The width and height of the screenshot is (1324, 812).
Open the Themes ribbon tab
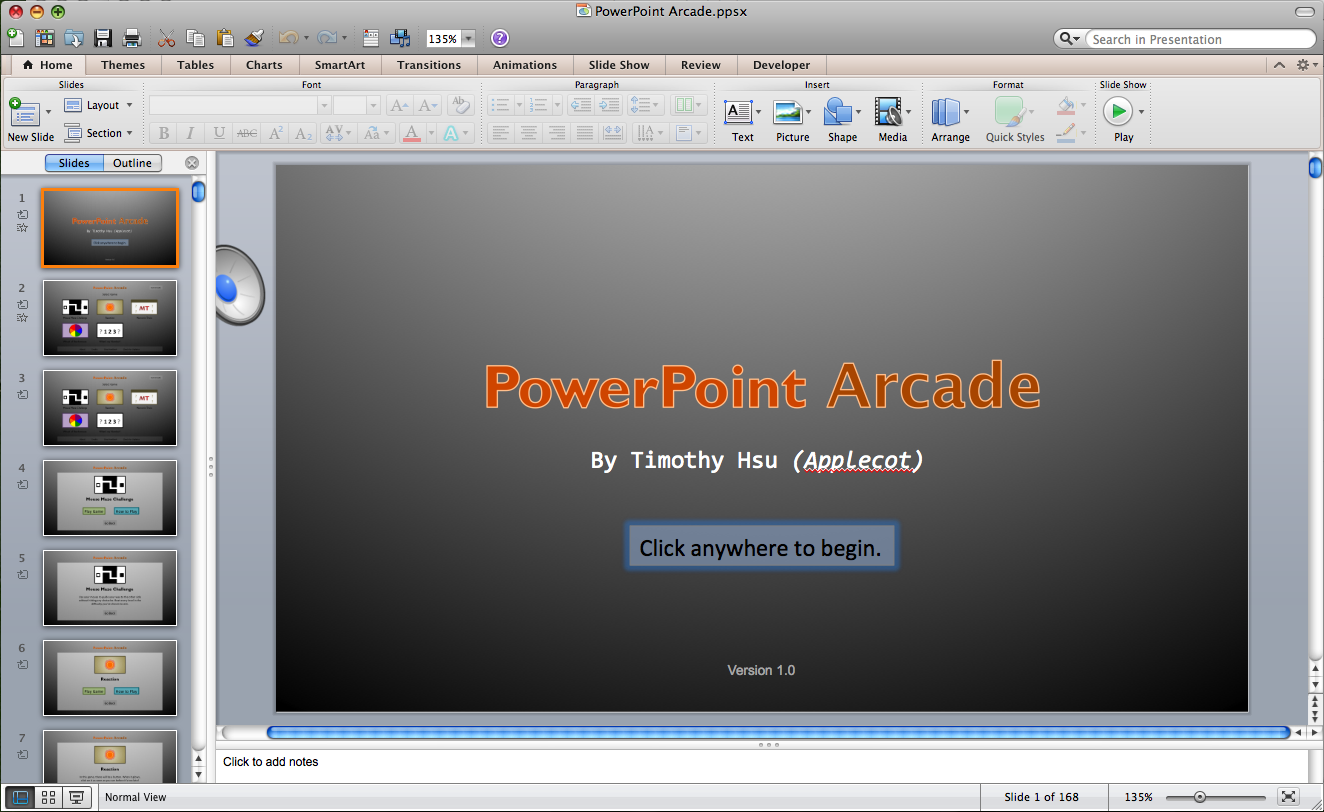point(123,65)
